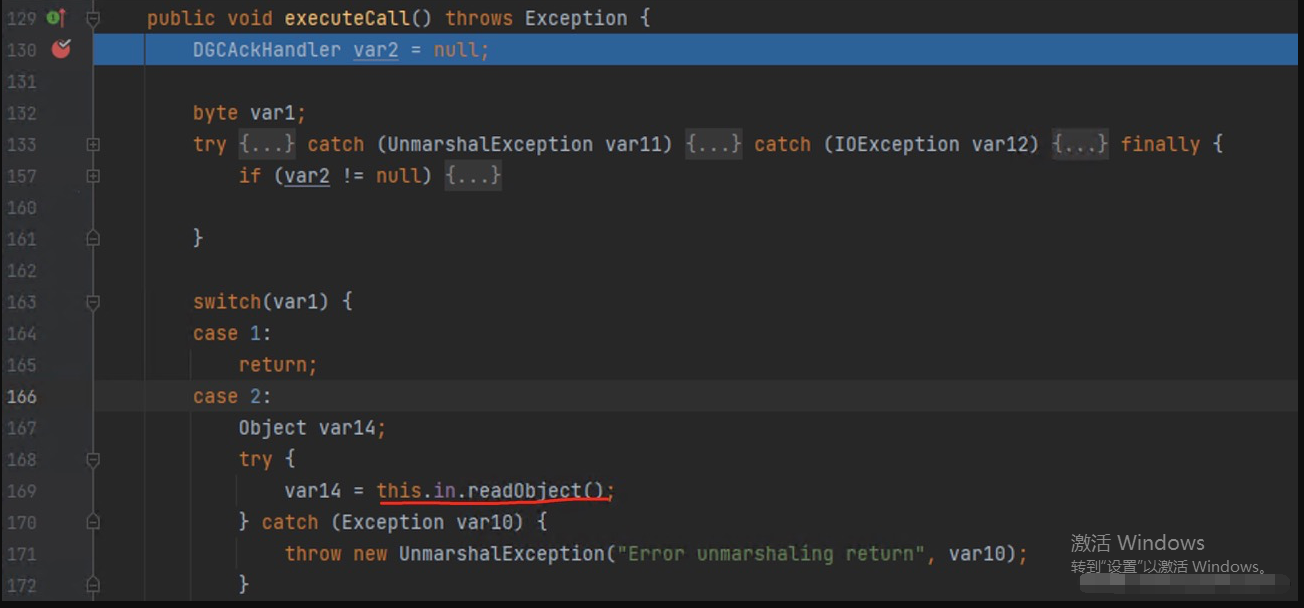Collapse the switch(var1) block fold marker
Screen dimensions: 1304x608
pos(93,301)
